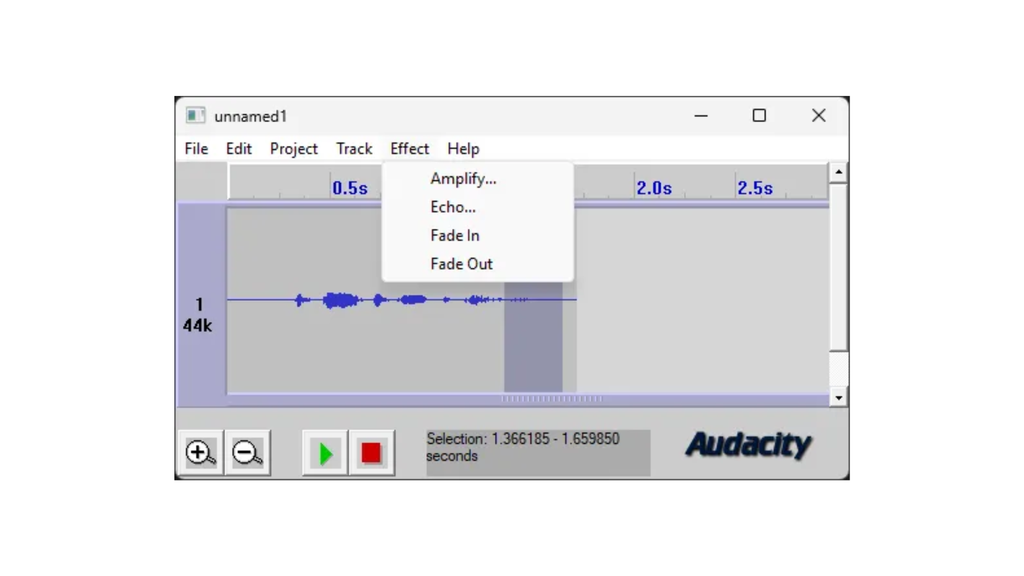Image resolution: width=1024 pixels, height=576 pixels.
Task: Click the vertical scrollbar thumb
Action: pos(839,267)
